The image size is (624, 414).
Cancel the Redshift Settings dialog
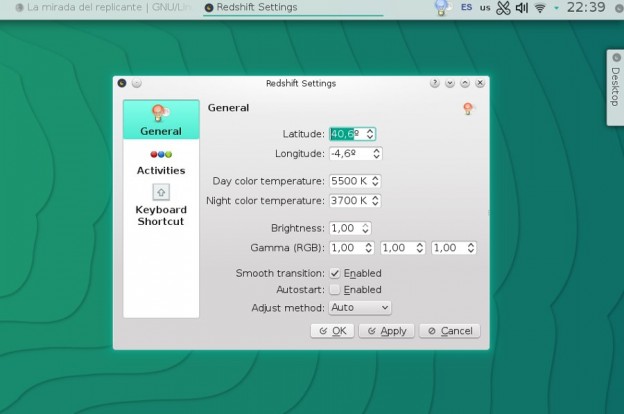tap(450, 331)
